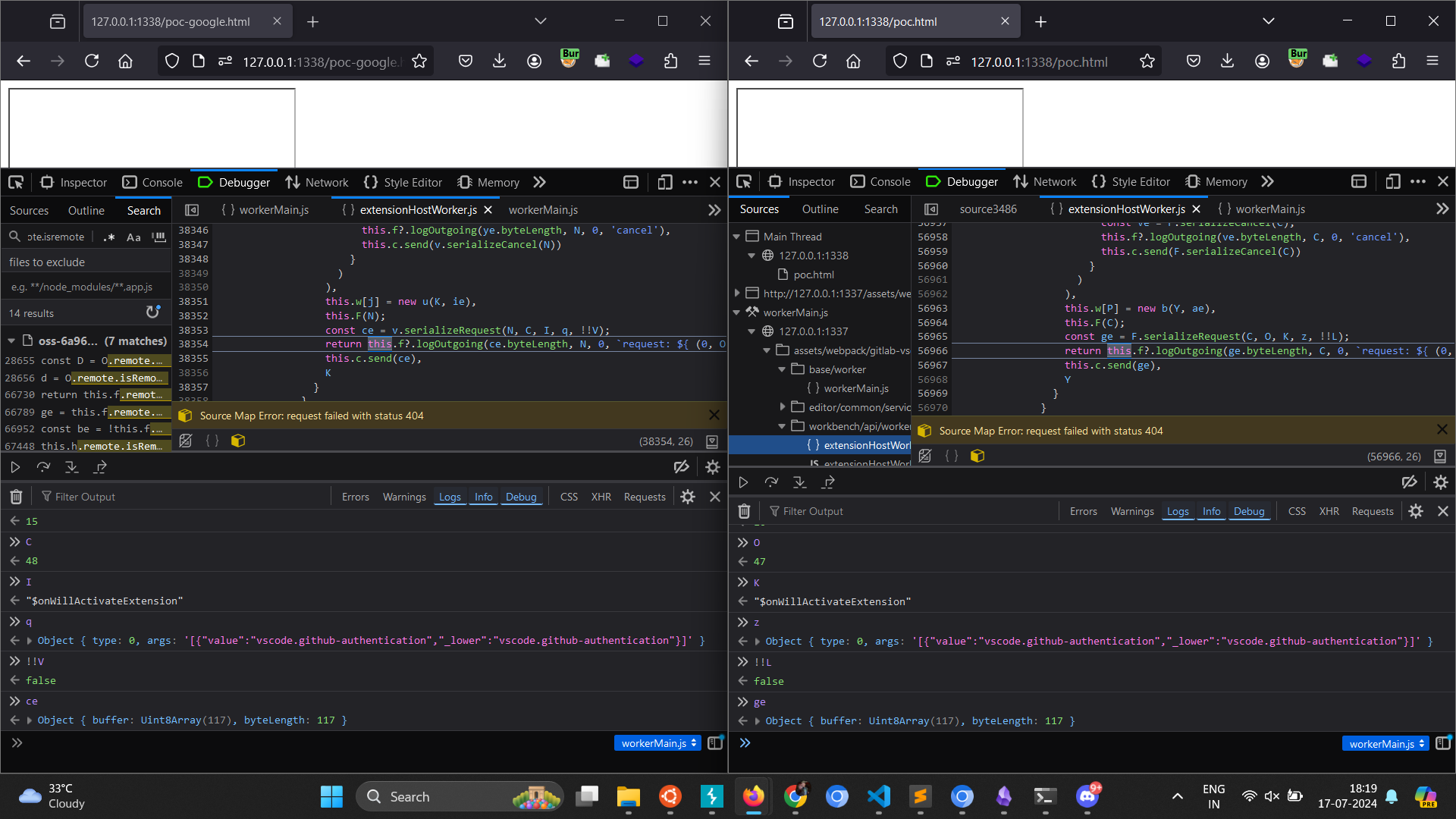
Task: Close Source Map Error banner in right debugger
Action: (1442, 430)
